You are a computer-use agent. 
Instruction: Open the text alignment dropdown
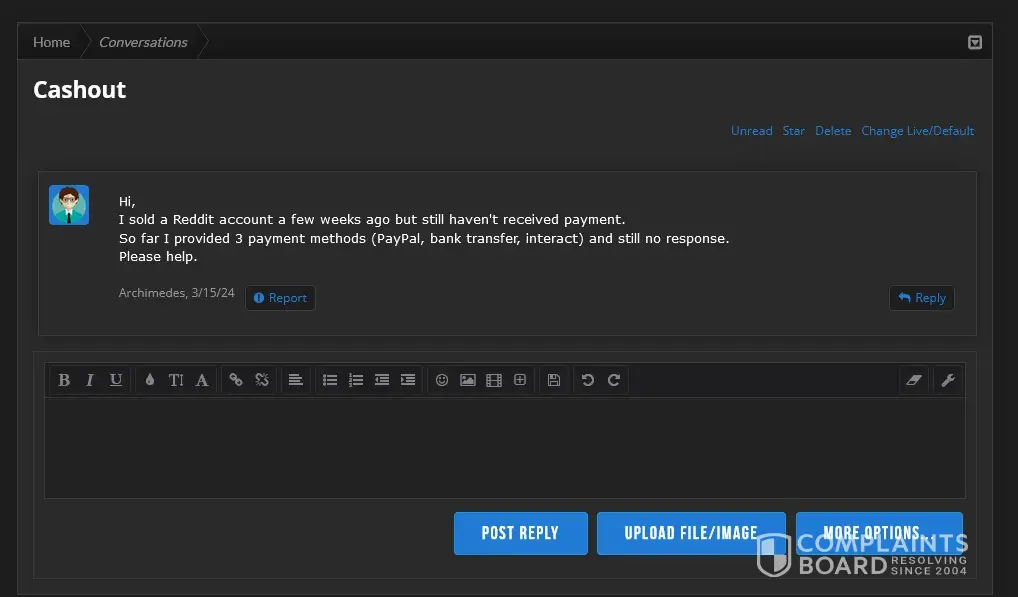pyautogui.click(x=296, y=380)
